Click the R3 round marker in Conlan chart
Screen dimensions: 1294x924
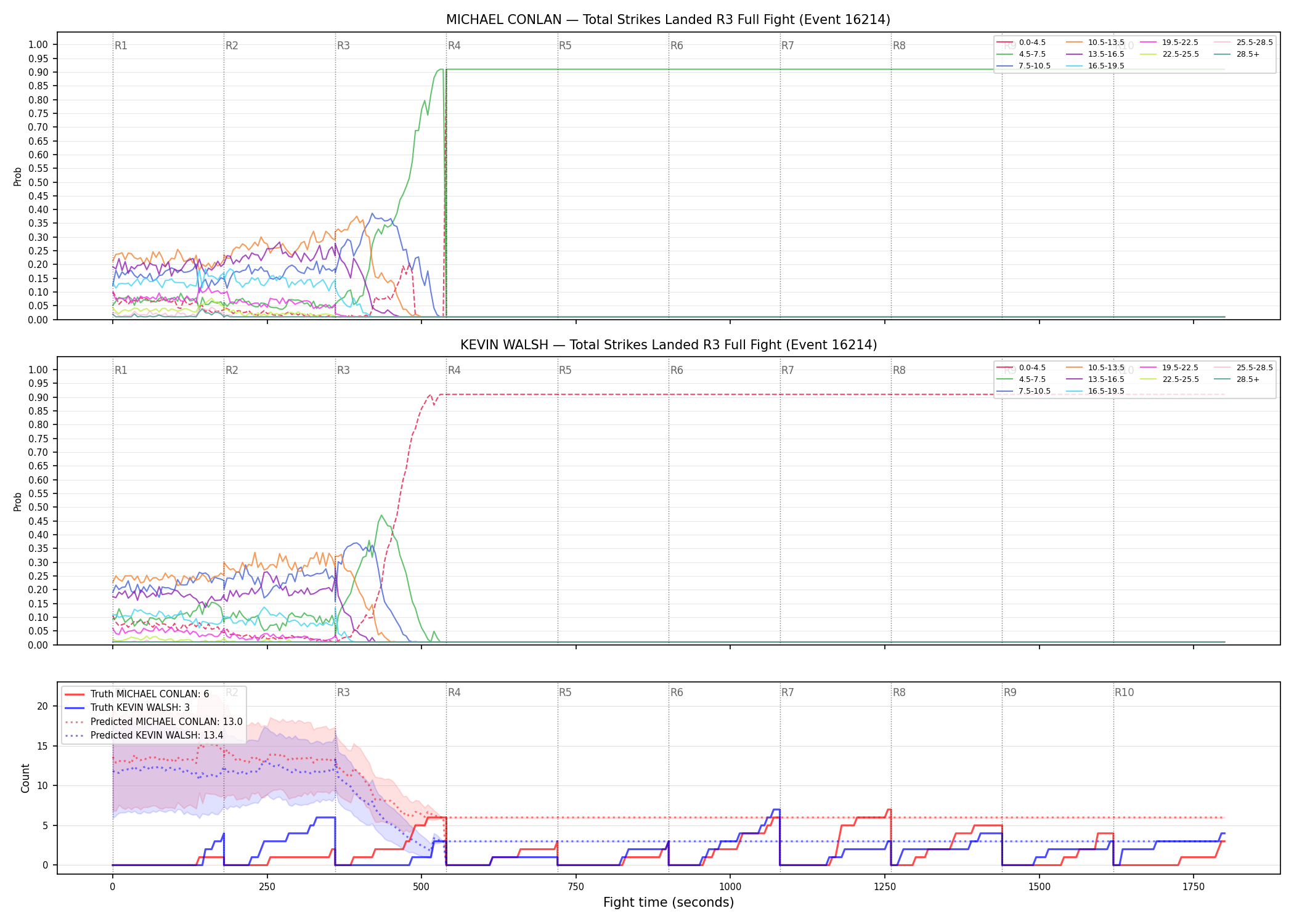[343, 46]
